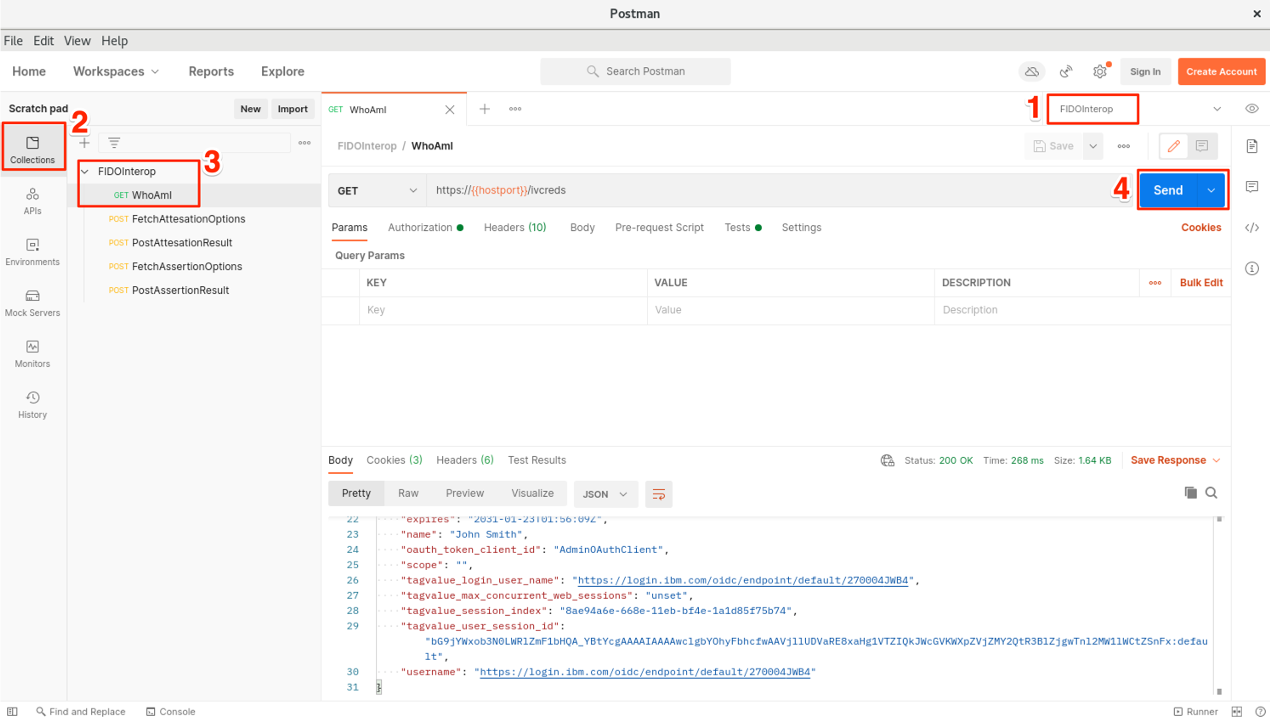The width and height of the screenshot is (1270, 722).
Task: Collapse the FIDOInterop collection
Action: [x=85, y=172]
